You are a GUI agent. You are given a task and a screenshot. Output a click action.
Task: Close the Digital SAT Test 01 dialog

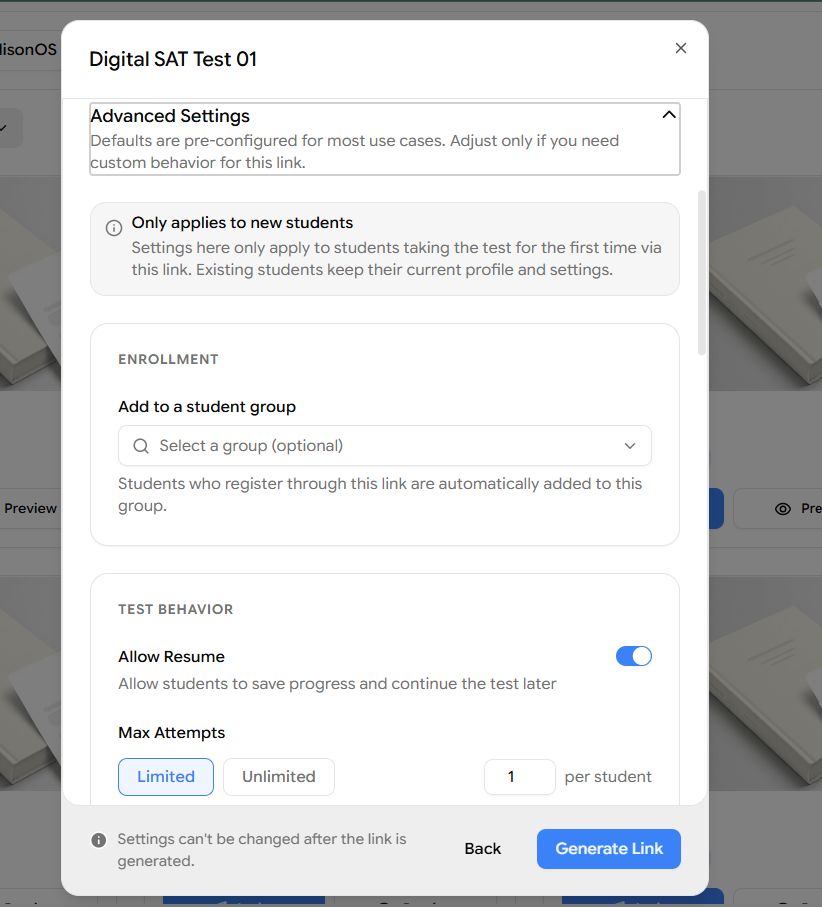681,48
